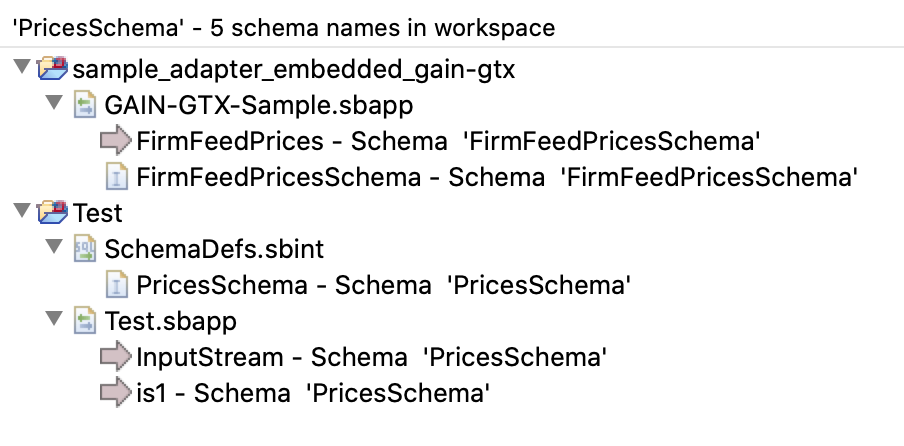Viewport: 904px width, 446px height.
Task: Click the PricesSchema named schema icon
Action: 117,285
